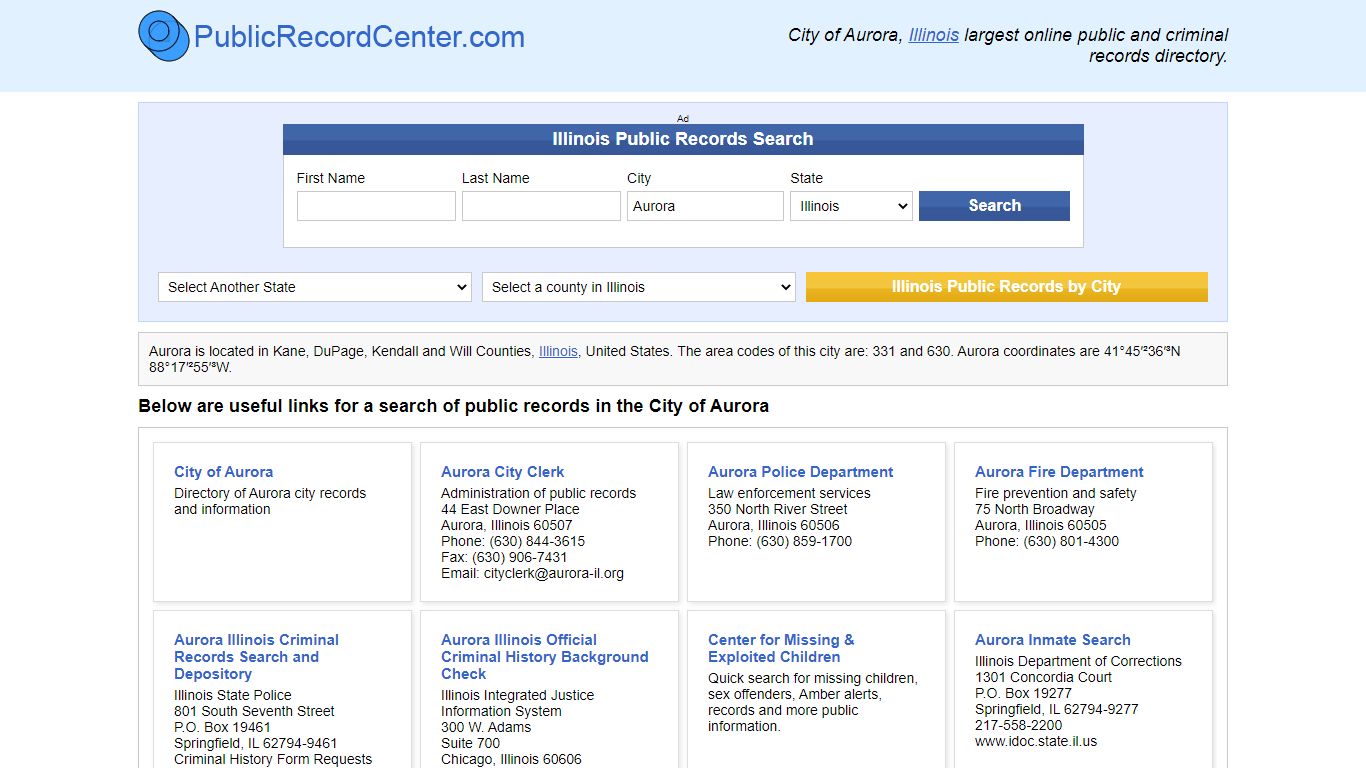
Task: Expand the Select a county in Illinois dropdown
Action: 639,287
